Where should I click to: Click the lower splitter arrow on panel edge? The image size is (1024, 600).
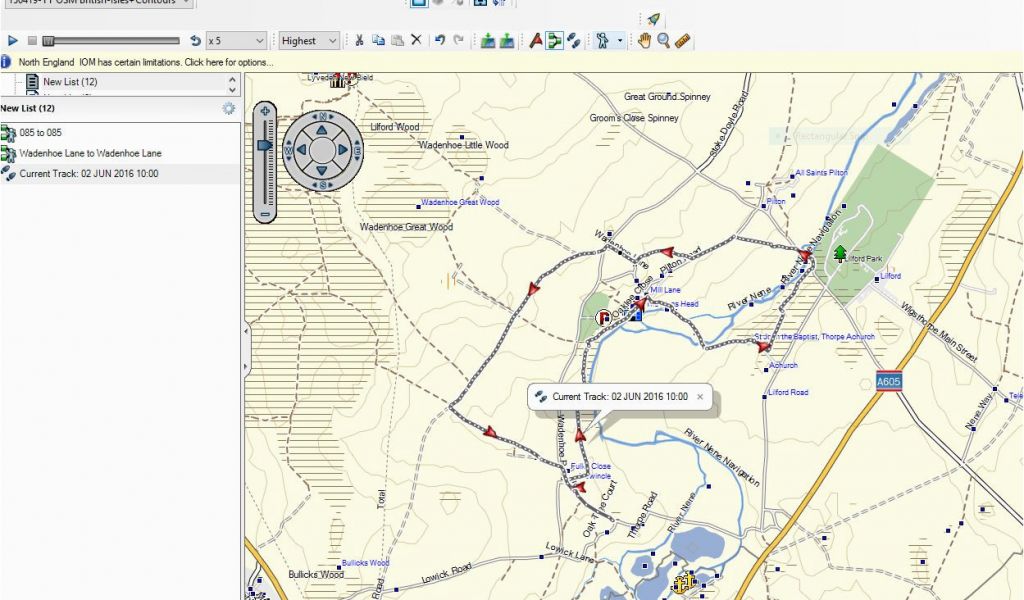coord(246,366)
